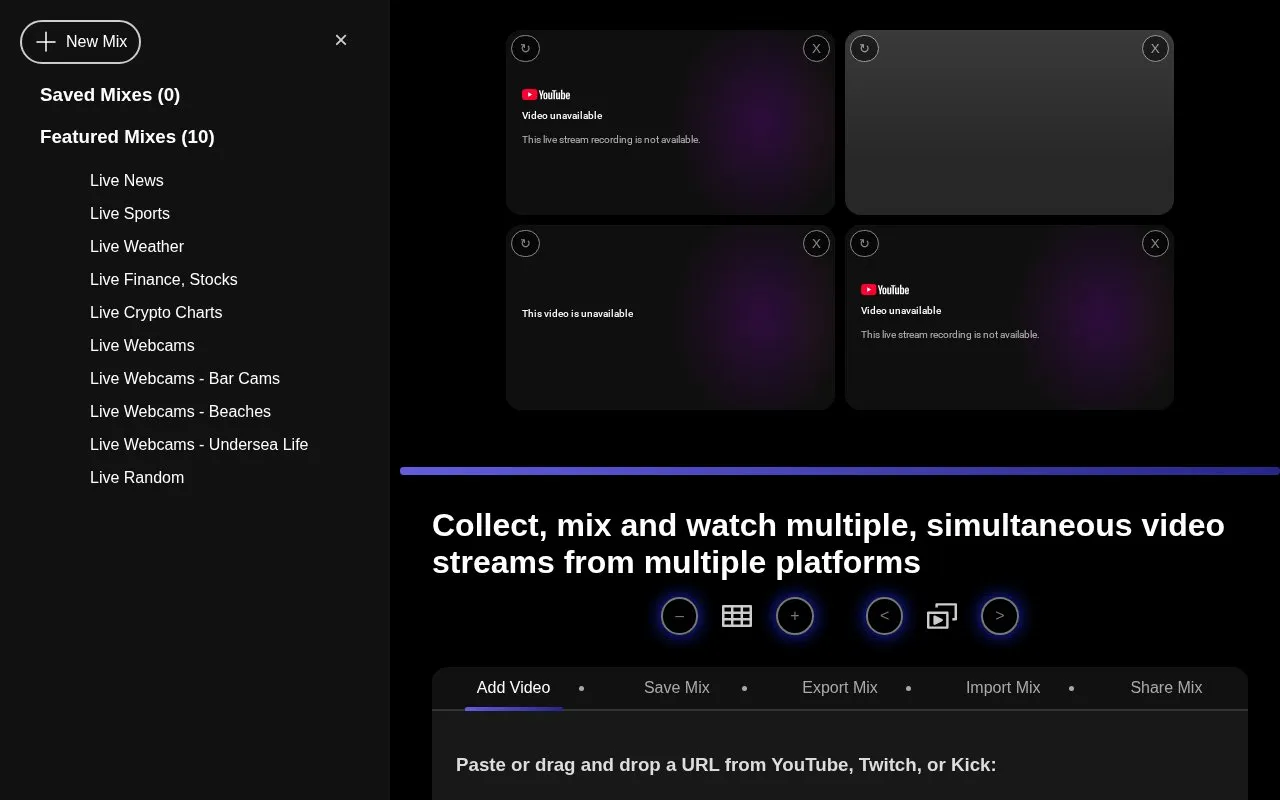Collapse Featured Mixes (10) section
The width and height of the screenshot is (1280, 800).
point(127,137)
